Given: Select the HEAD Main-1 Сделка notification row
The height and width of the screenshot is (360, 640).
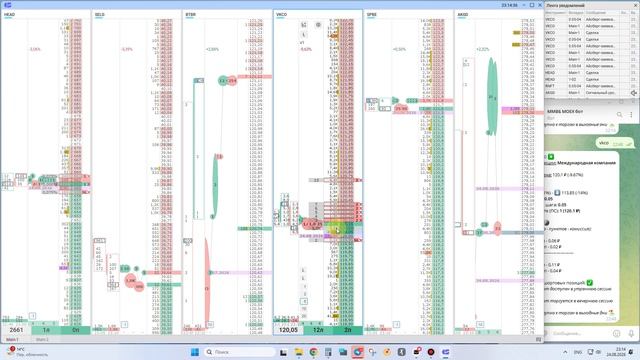Looking at the screenshot, I should pyautogui.click(x=591, y=73).
